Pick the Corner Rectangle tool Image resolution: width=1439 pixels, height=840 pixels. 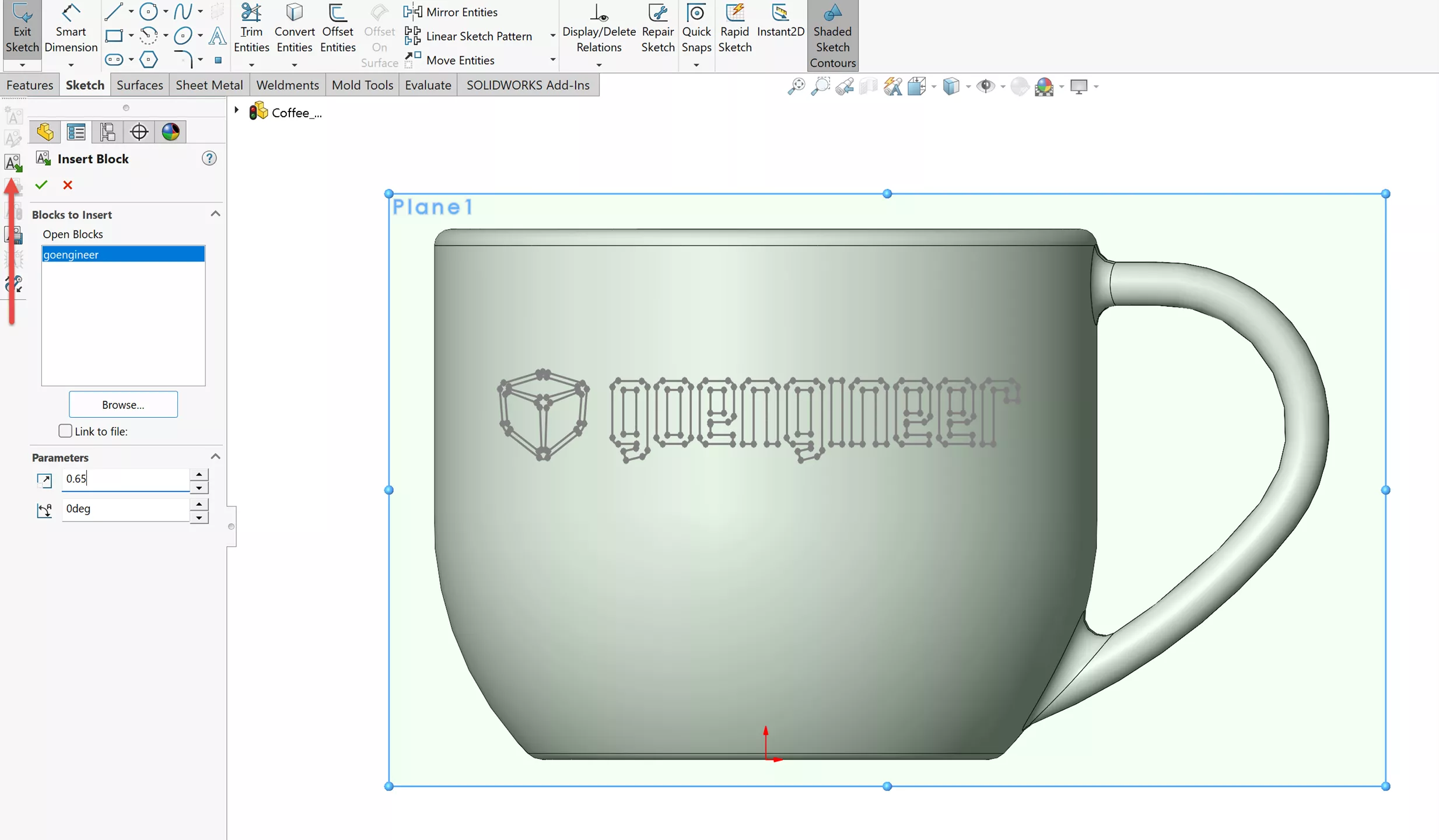(114, 36)
